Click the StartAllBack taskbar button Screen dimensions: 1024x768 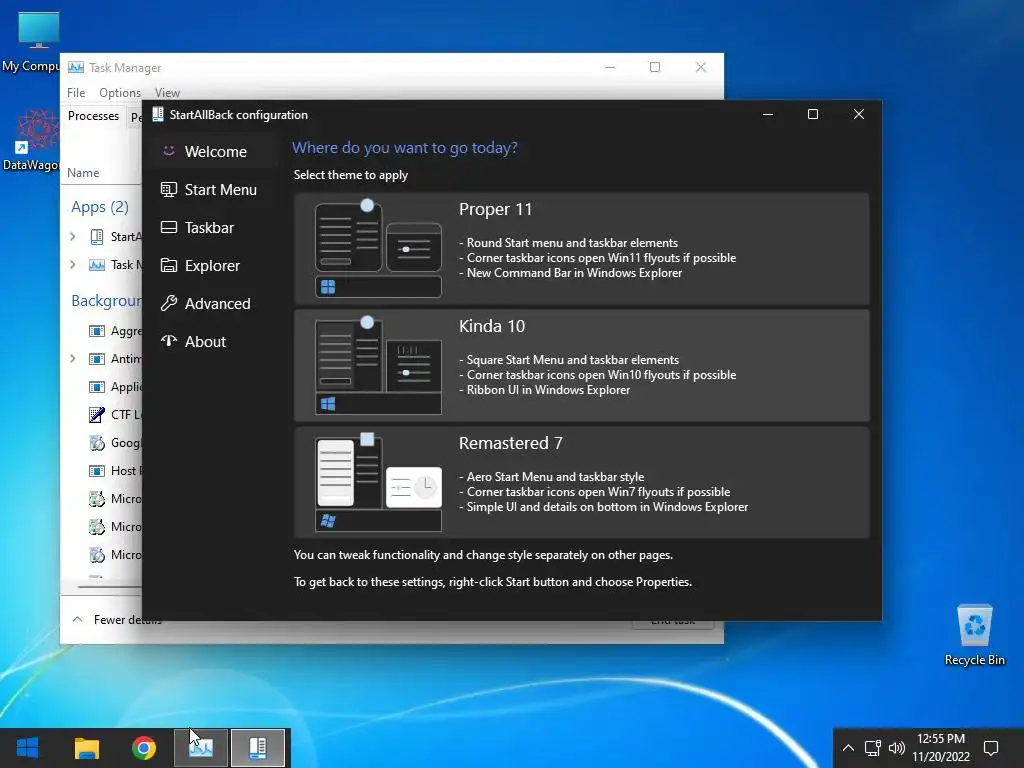pyautogui.click(x=258, y=748)
